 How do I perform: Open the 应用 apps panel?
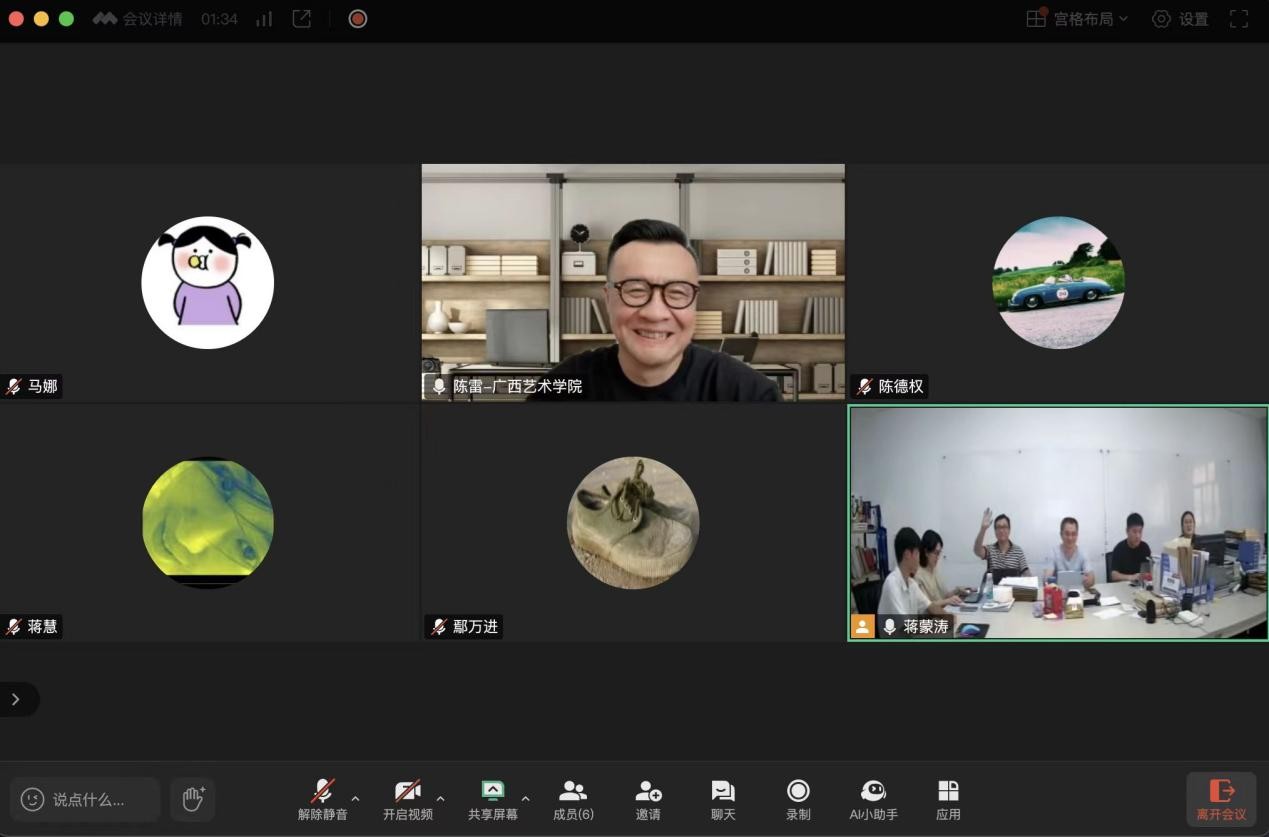coord(948,800)
